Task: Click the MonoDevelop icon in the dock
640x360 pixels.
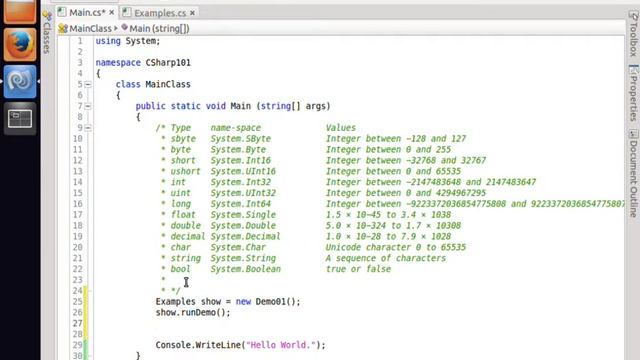Action: tap(20, 81)
